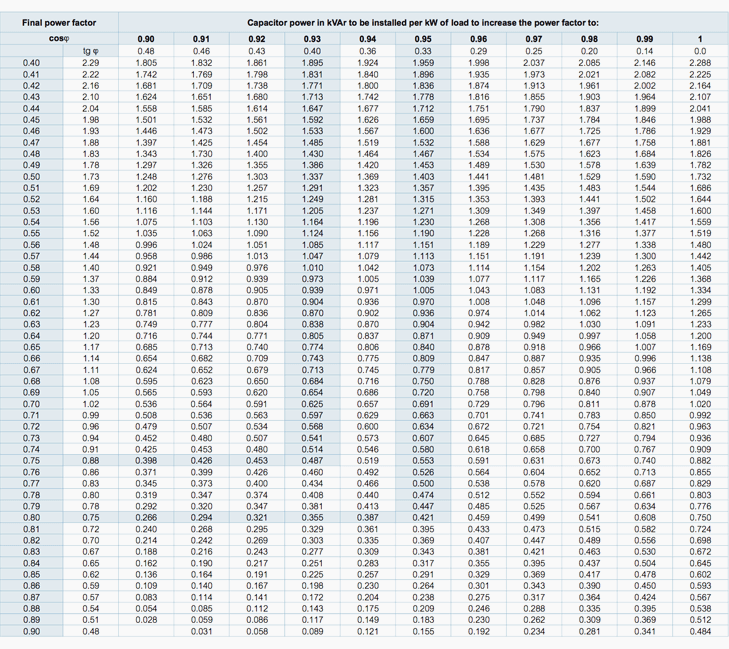Click 2.146 in row 0.40, column 0.99

click(645, 63)
